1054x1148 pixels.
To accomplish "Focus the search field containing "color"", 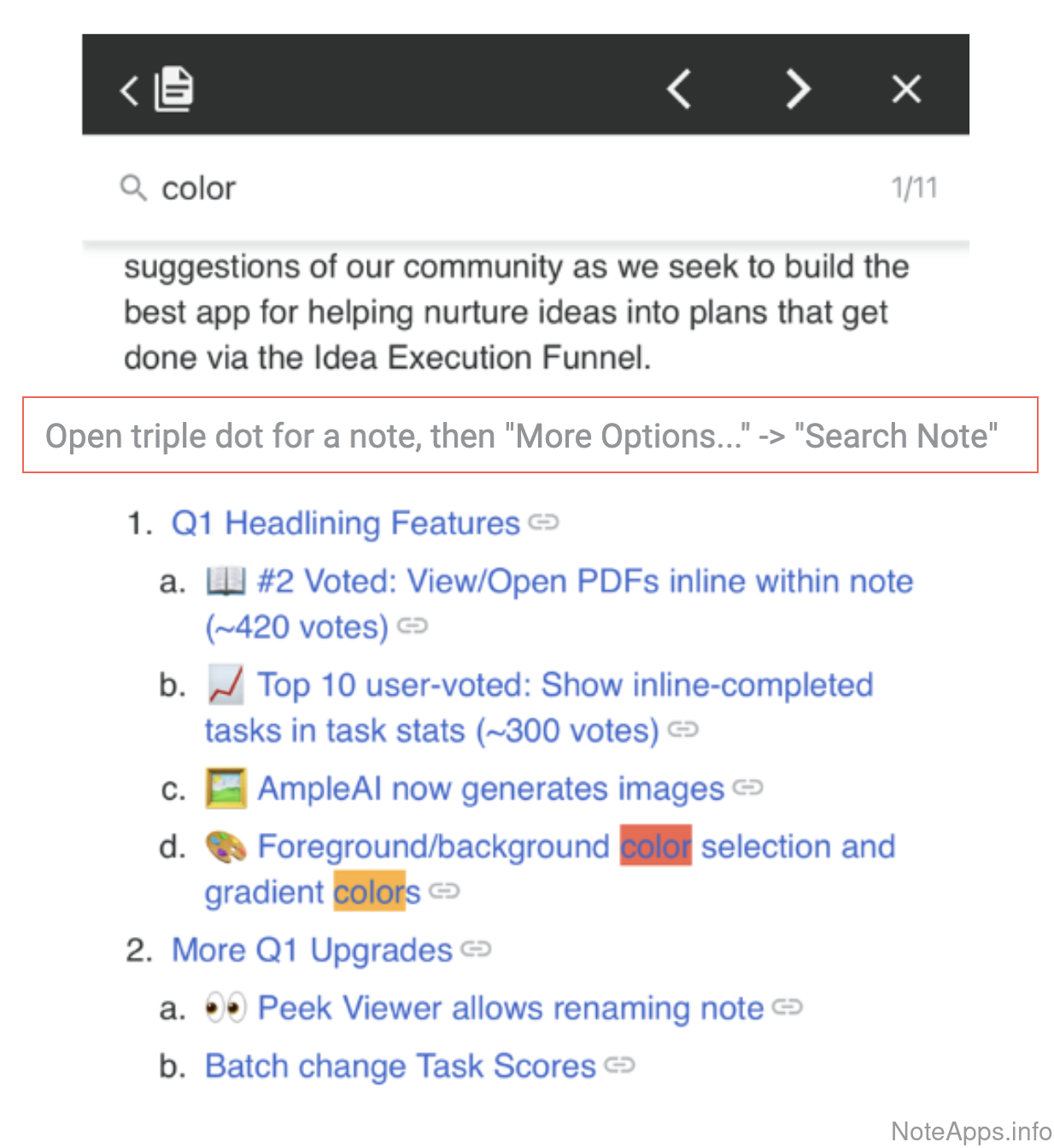I will click(x=512, y=188).
